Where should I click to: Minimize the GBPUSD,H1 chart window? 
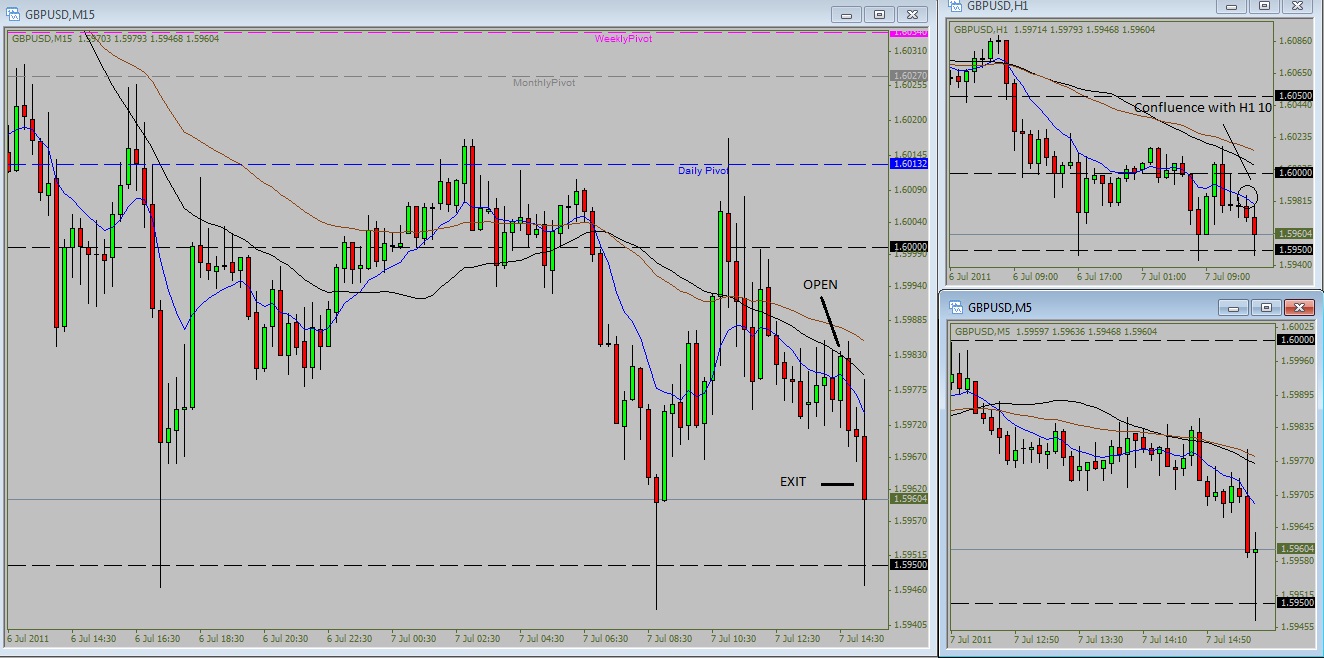point(1232,6)
